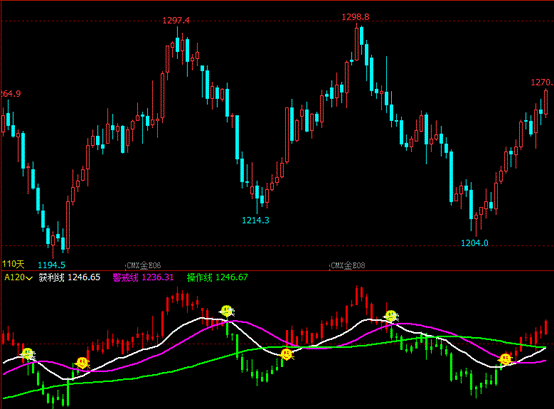The height and width of the screenshot is (409, 554).
Task: Click the second yellow-green smiley signal marker
Action: click(x=227, y=311)
